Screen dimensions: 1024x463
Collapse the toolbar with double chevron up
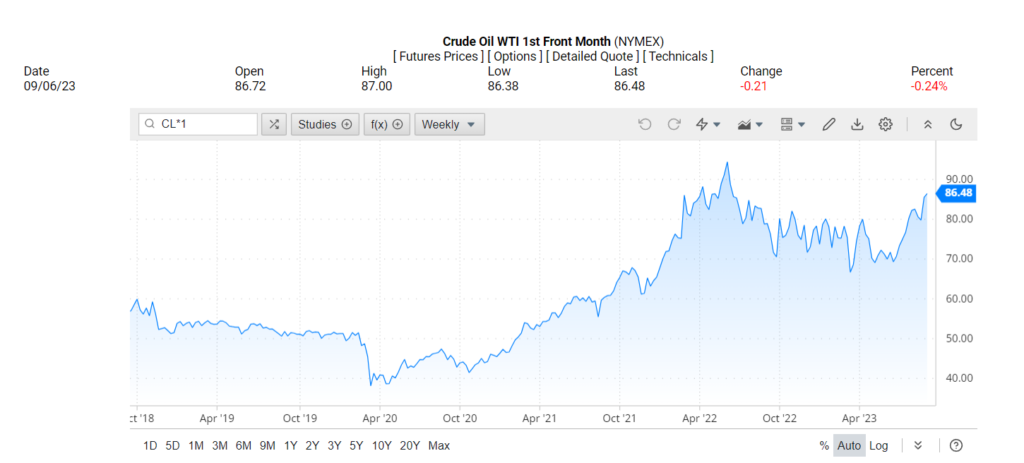[927, 124]
